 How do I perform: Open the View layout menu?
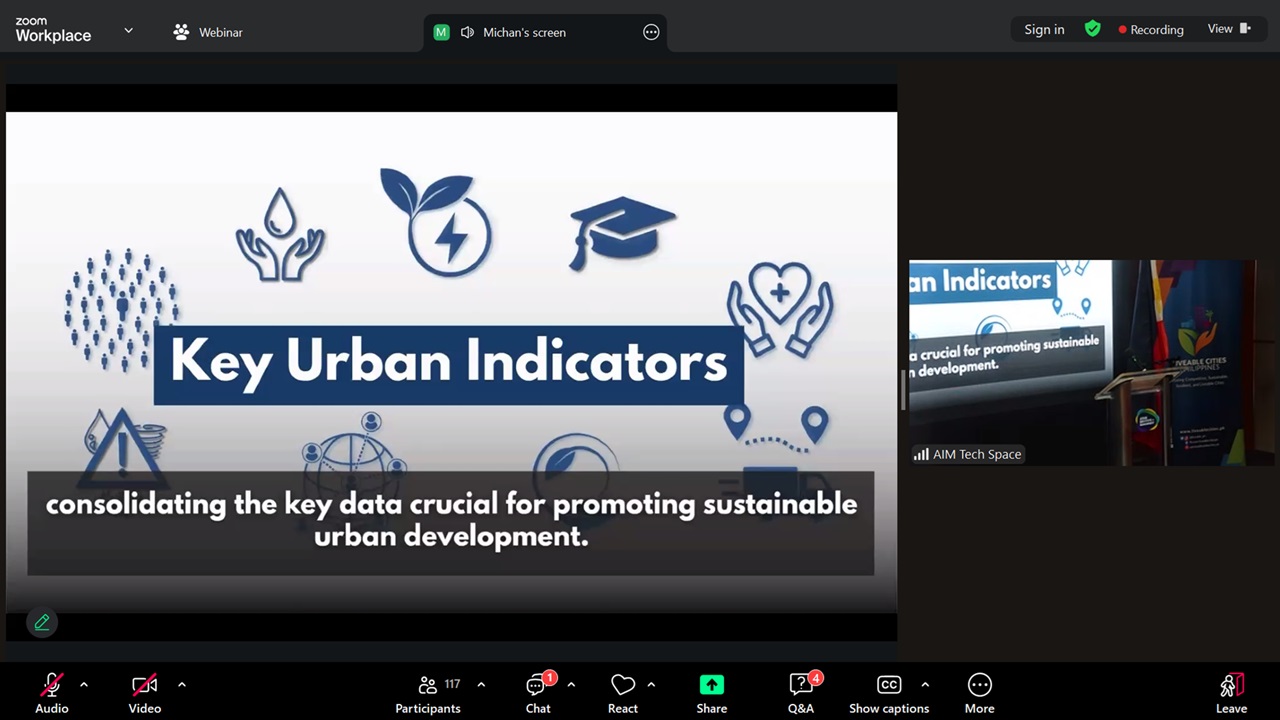click(x=1228, y=29)
